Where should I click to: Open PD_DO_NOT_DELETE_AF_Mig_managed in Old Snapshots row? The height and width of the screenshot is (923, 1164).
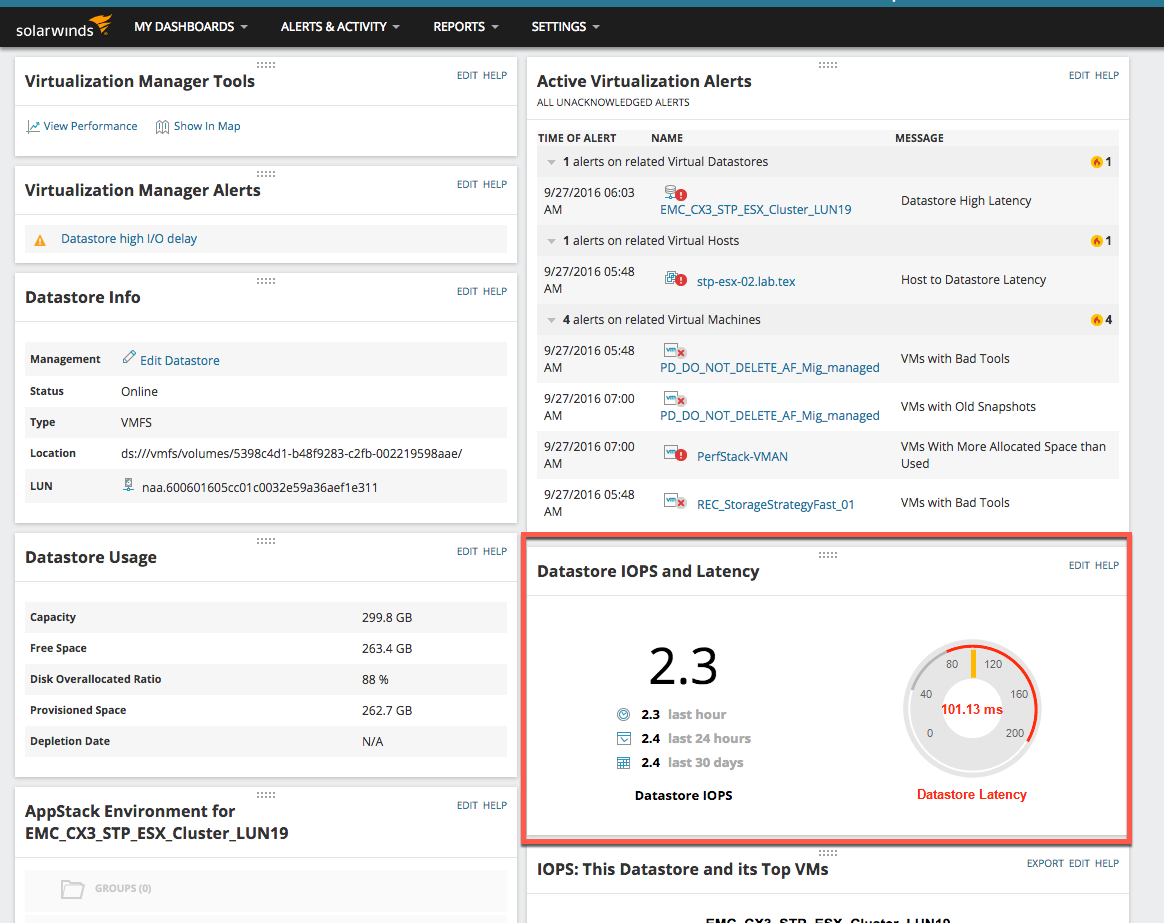tap(770, 416)
